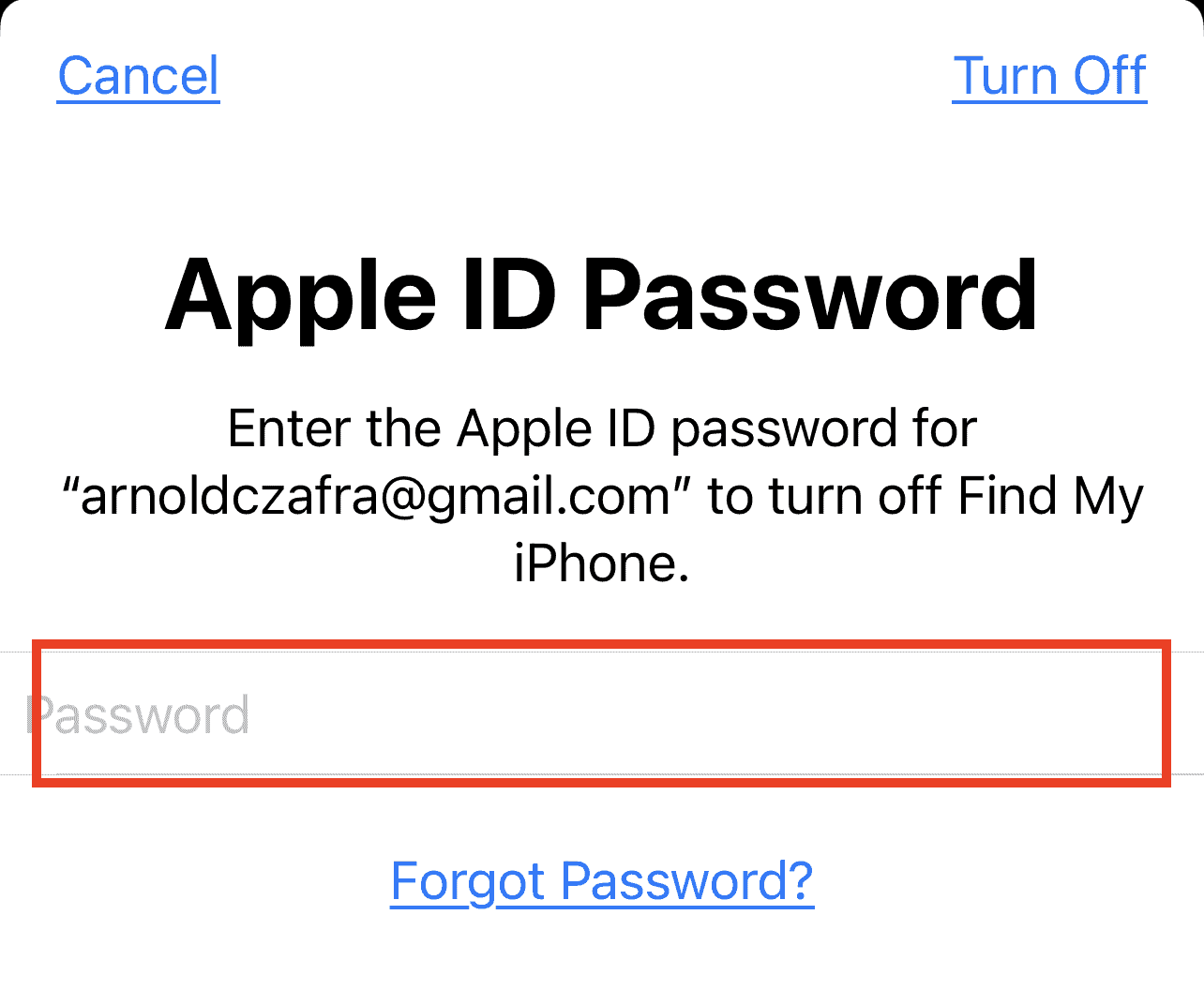This screenshot has height=1005, width=1204.
Task: Click the word 'Apple' in the heading
Action: [300, 295]
